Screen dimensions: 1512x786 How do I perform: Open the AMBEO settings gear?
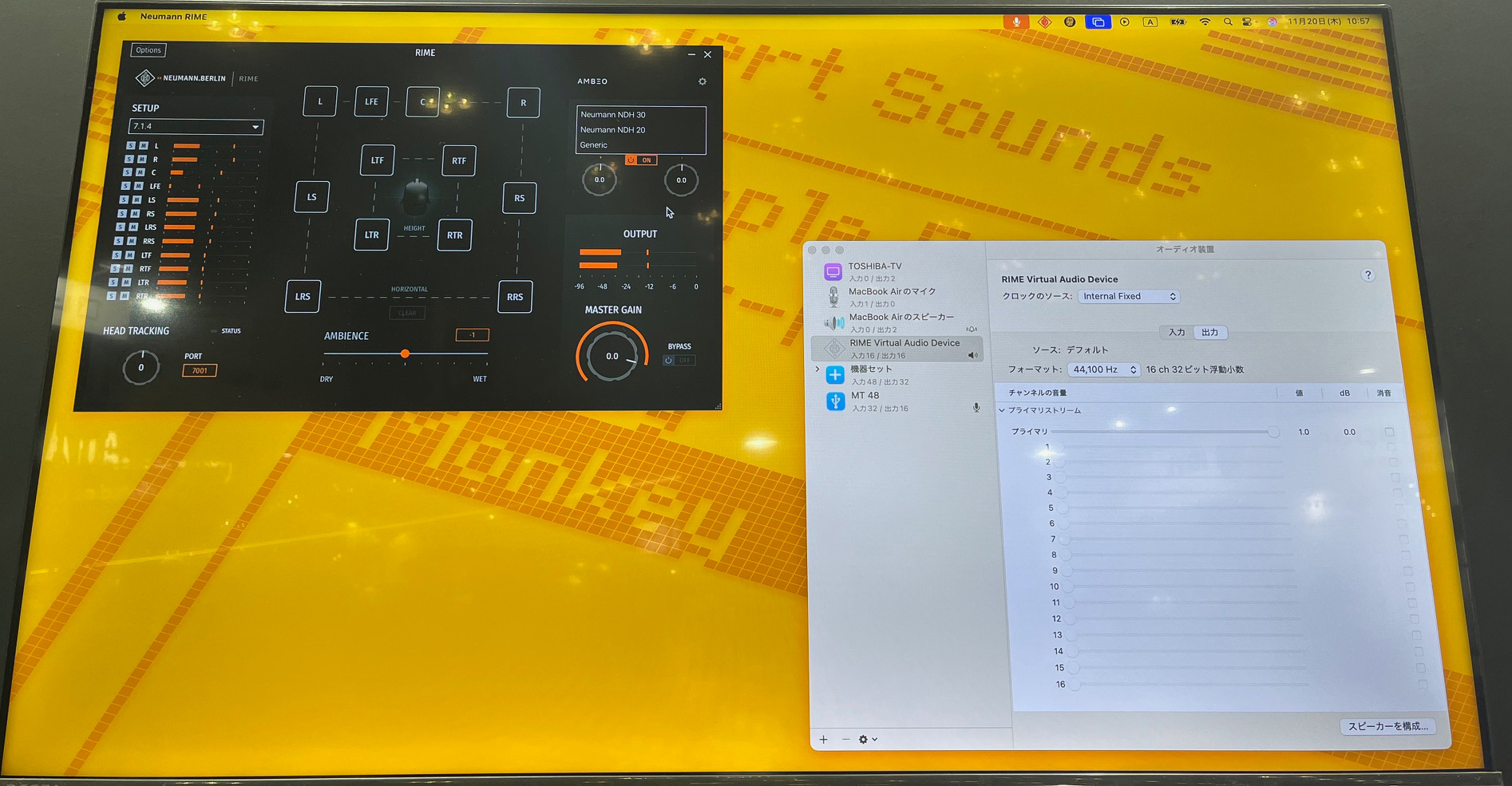pos(703,81)
